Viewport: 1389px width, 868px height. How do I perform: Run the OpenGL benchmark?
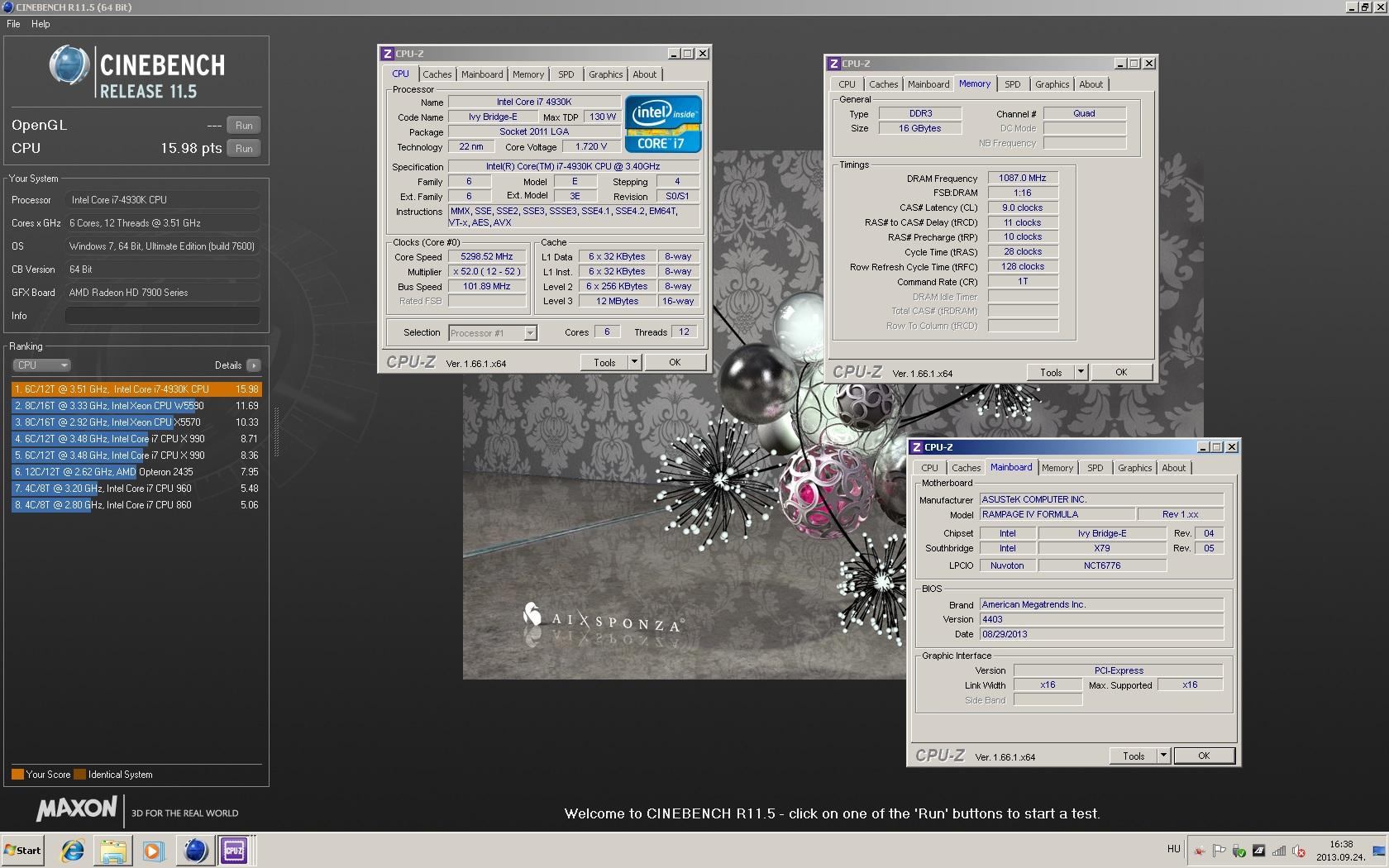click(244, 126)
